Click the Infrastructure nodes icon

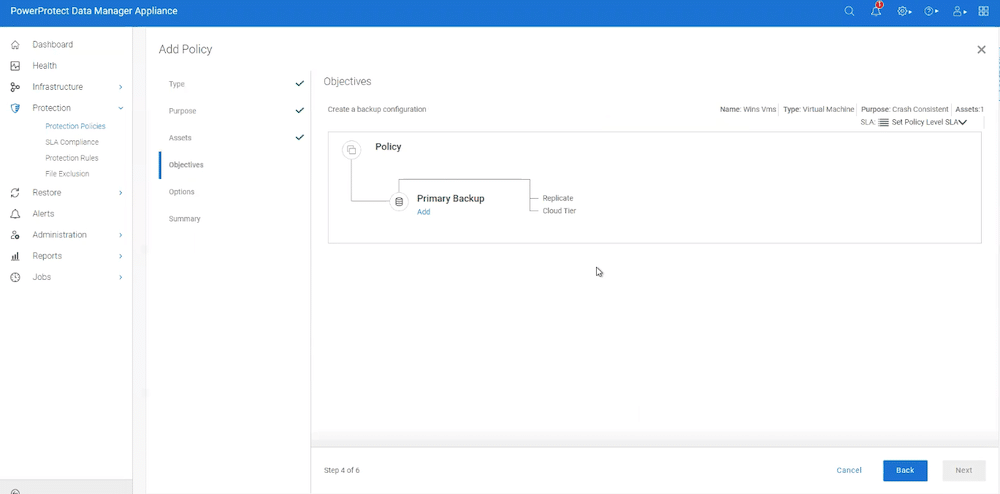15,87
